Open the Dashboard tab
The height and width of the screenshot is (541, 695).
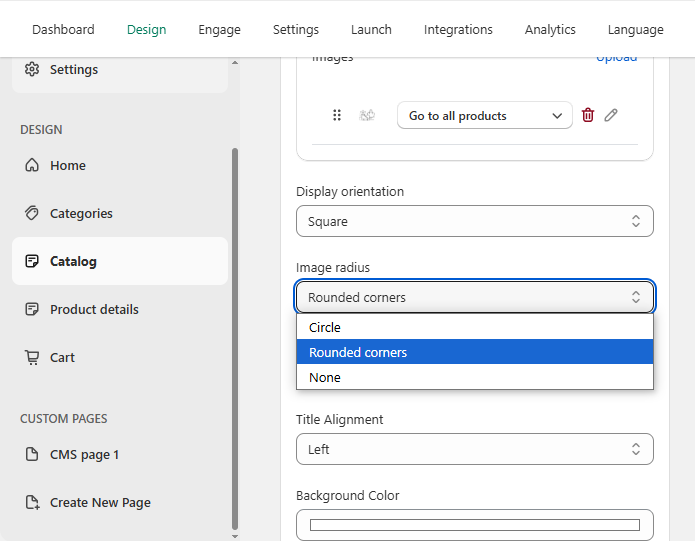(x=63, y=30)
